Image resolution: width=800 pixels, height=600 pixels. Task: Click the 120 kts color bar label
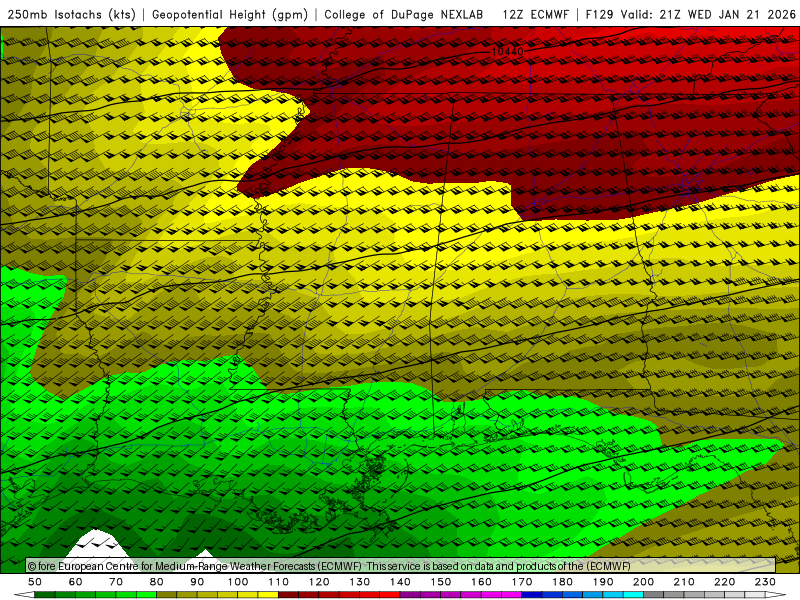tap(319, 582)
